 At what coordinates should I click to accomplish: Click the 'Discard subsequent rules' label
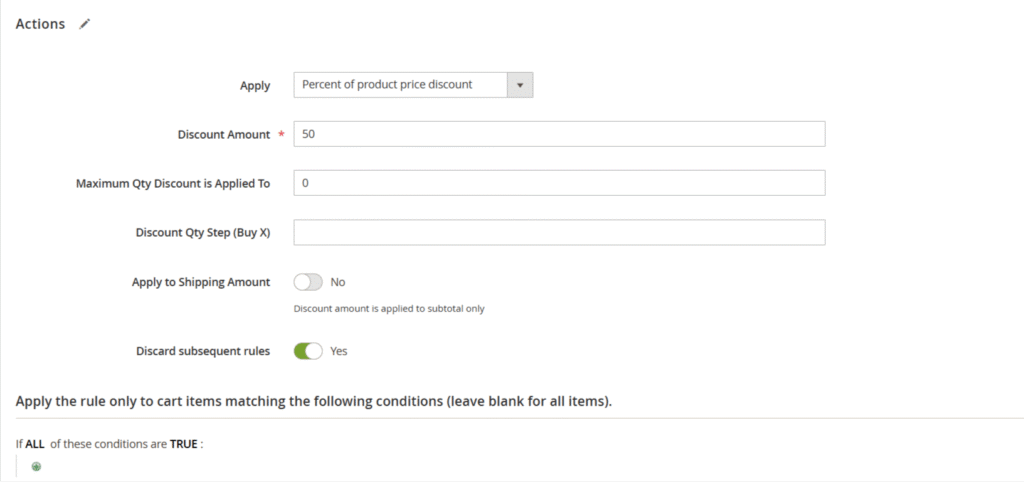coord(203,351)
